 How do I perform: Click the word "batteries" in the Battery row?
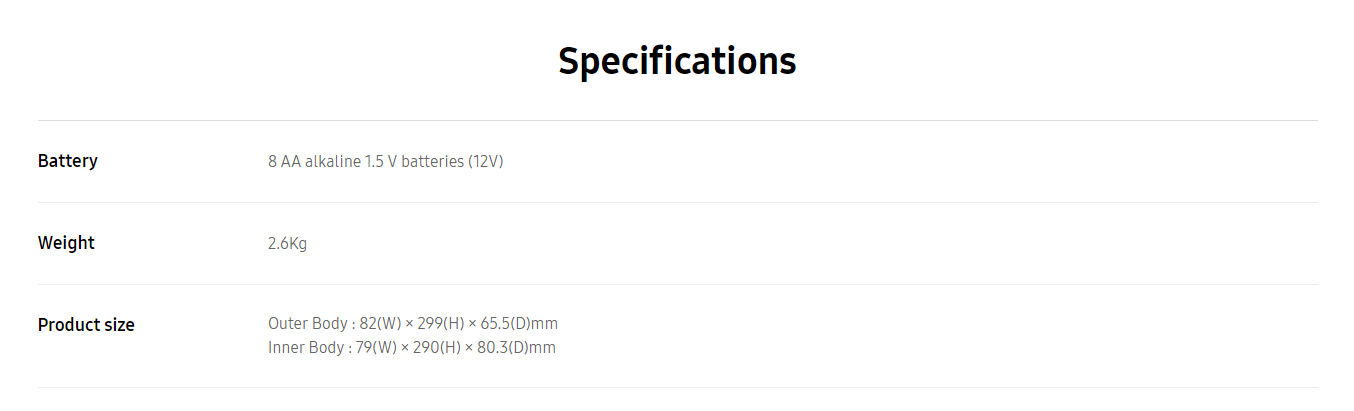click(432, 161)
